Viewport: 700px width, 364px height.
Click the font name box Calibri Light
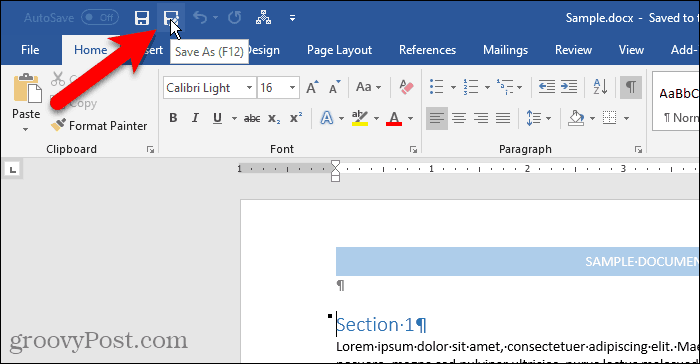point(204,88)
